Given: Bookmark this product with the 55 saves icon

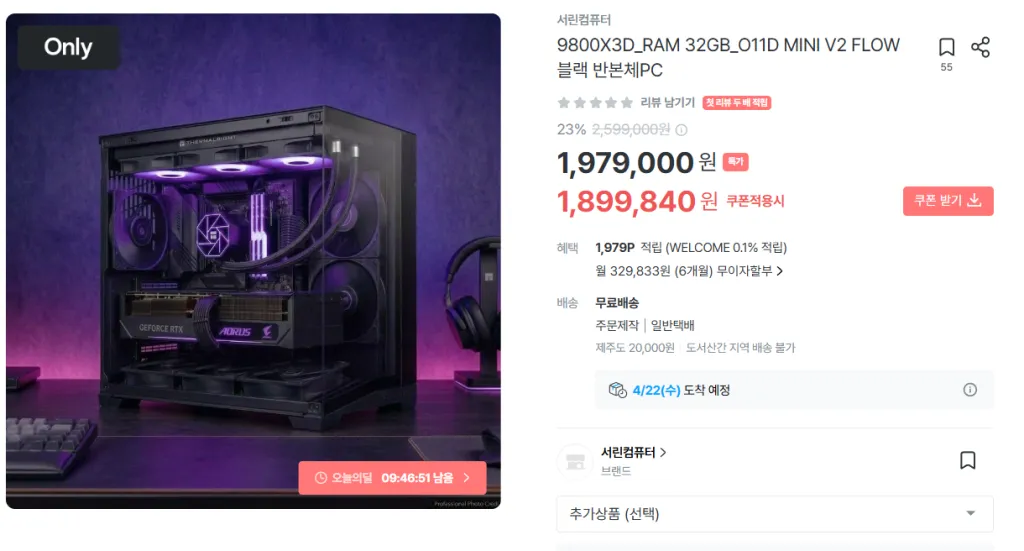Looking at the screenshot, I should (x=946, y=47).
